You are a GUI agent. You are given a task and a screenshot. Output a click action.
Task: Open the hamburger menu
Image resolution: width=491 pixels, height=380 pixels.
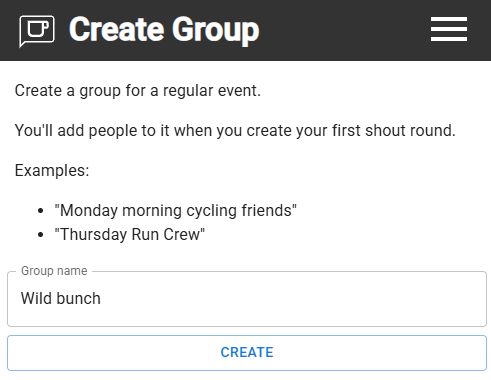(x=449, y=29)
